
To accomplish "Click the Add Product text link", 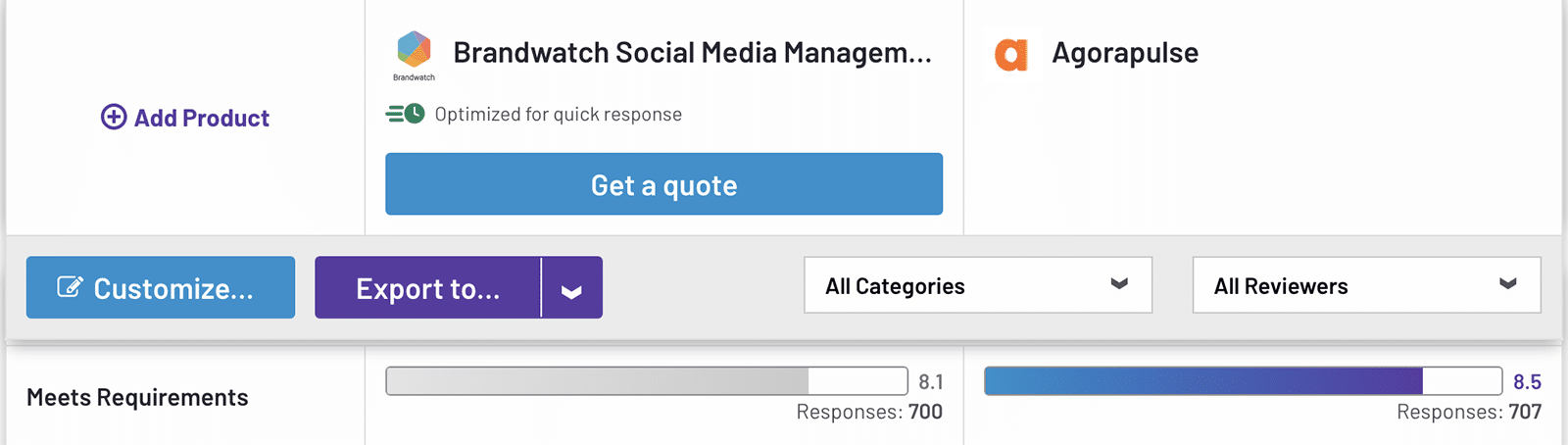I will (x=201, y=119).
